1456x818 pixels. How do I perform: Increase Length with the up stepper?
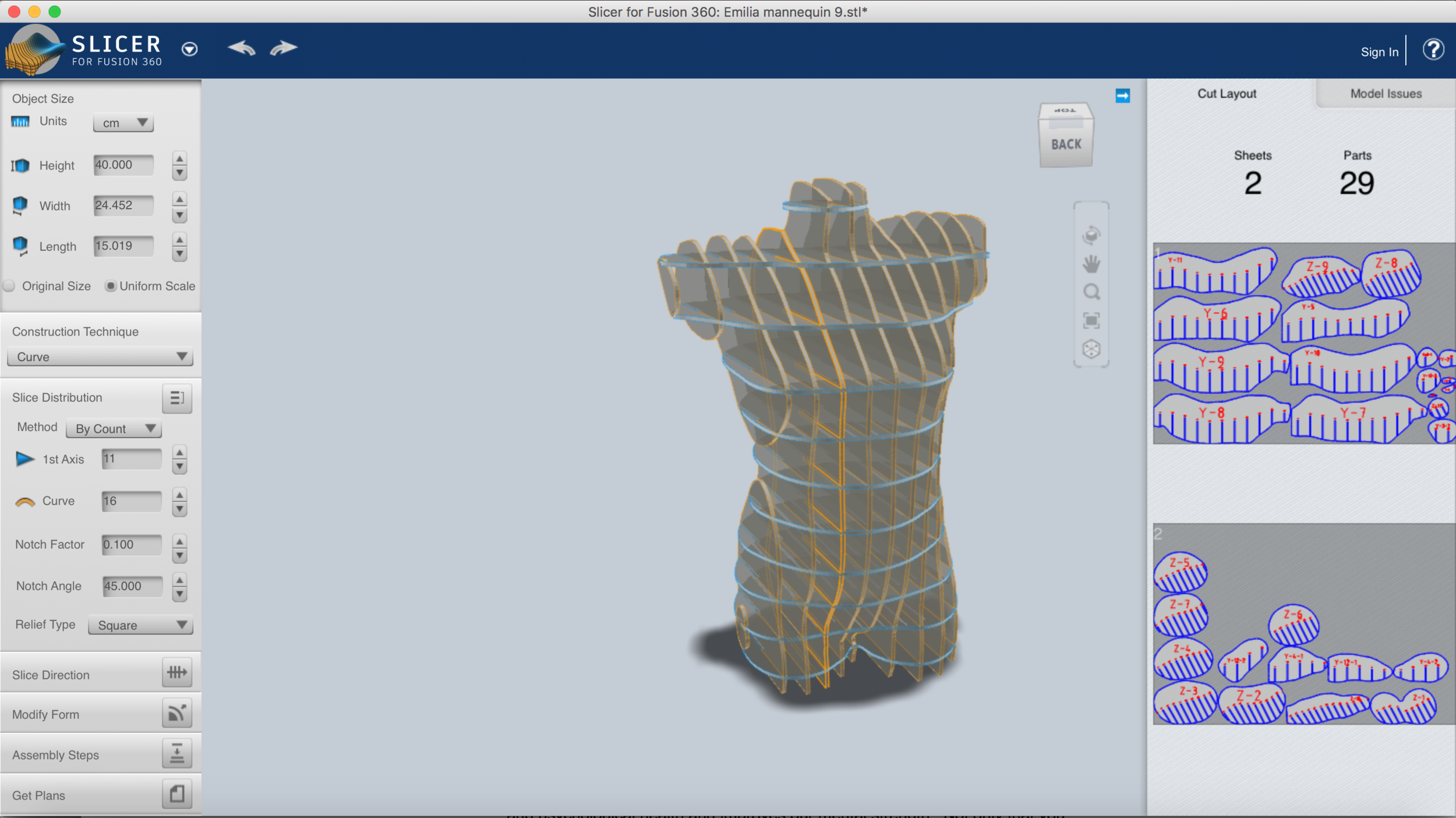point(179,240)
